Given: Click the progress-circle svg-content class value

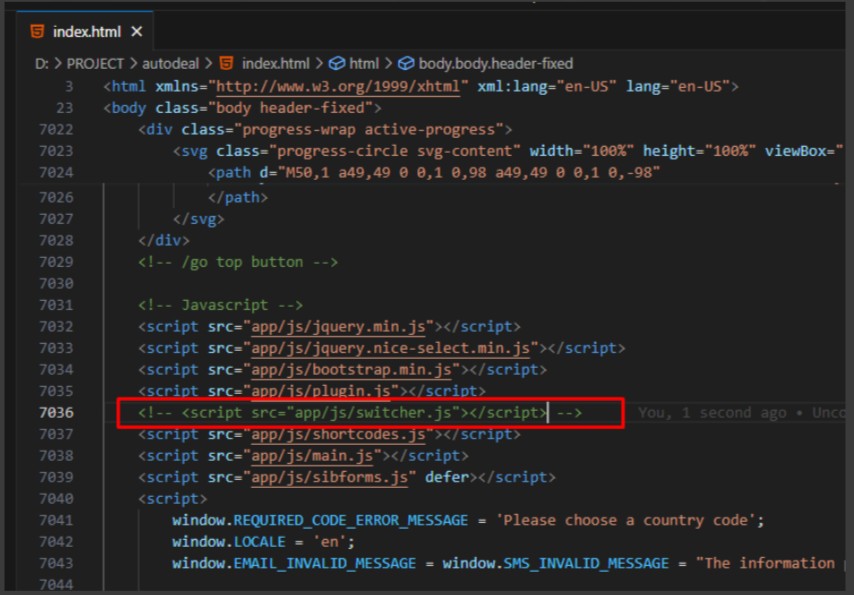Looking at the screenshot, I should coord(395,151).
